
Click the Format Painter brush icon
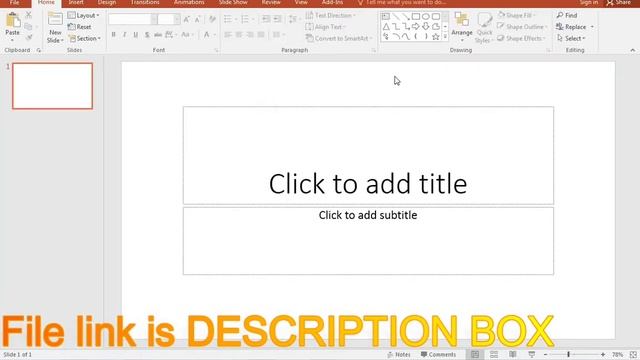29,38
